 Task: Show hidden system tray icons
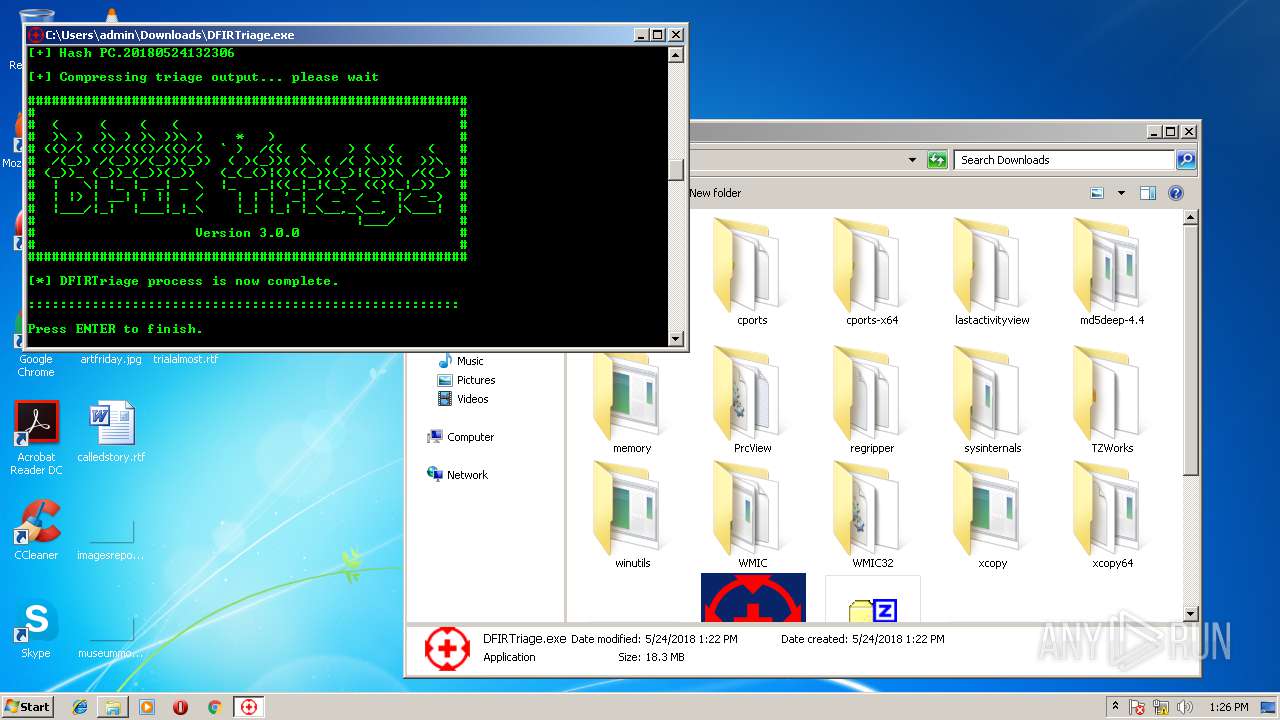pyautogui.click(x=1115, y=707)
